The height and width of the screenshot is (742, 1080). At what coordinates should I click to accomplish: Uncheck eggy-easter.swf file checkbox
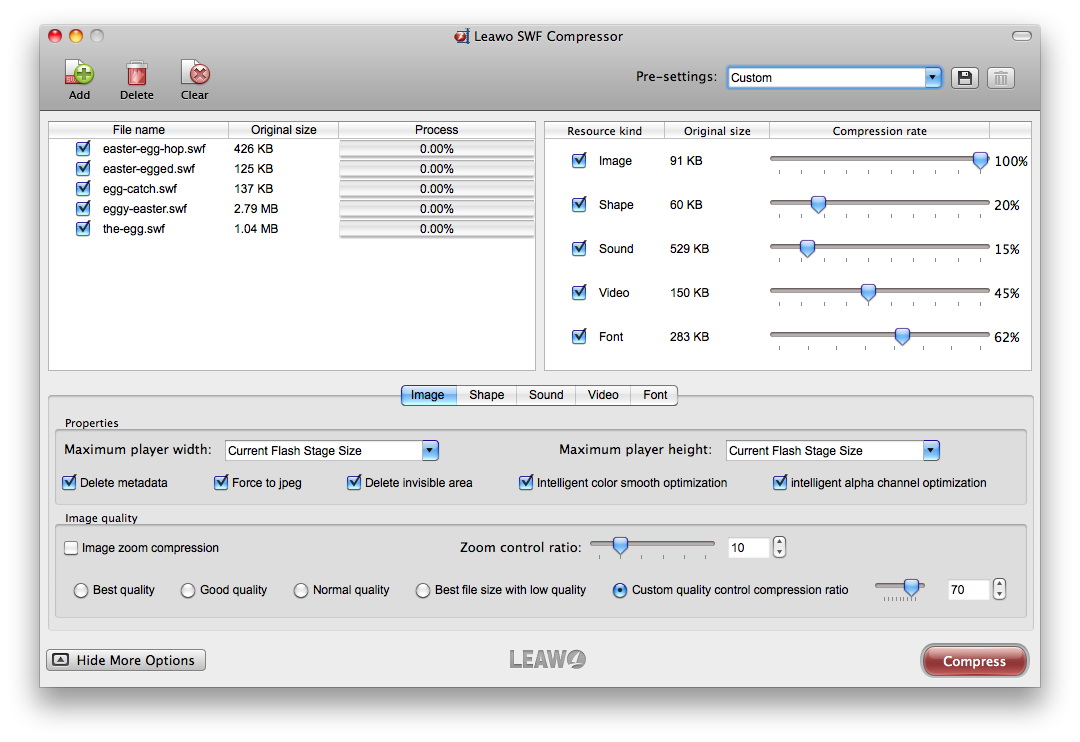83,208
